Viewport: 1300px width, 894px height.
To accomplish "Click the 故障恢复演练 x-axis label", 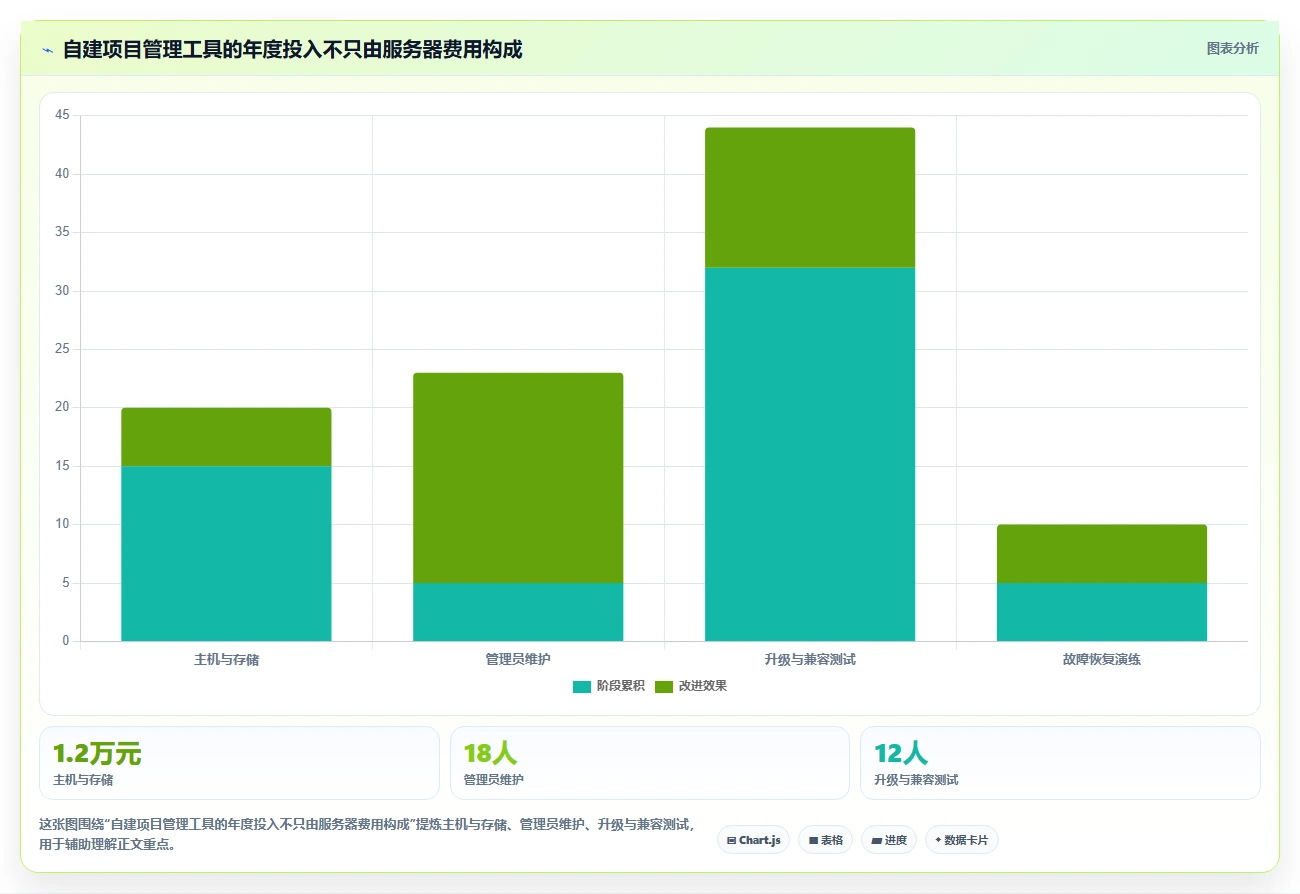I will (1102, 660).
